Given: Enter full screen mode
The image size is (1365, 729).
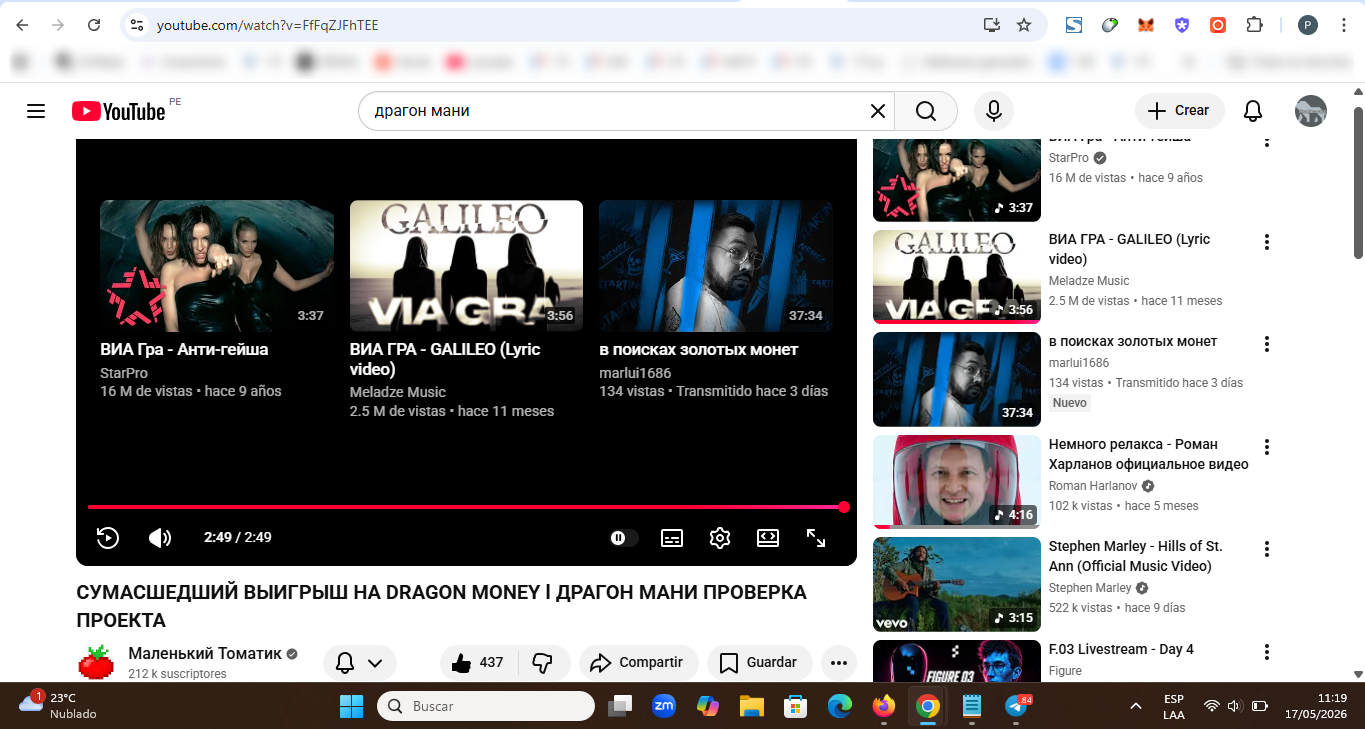Looking at the screenshot, I should [816, 538].
